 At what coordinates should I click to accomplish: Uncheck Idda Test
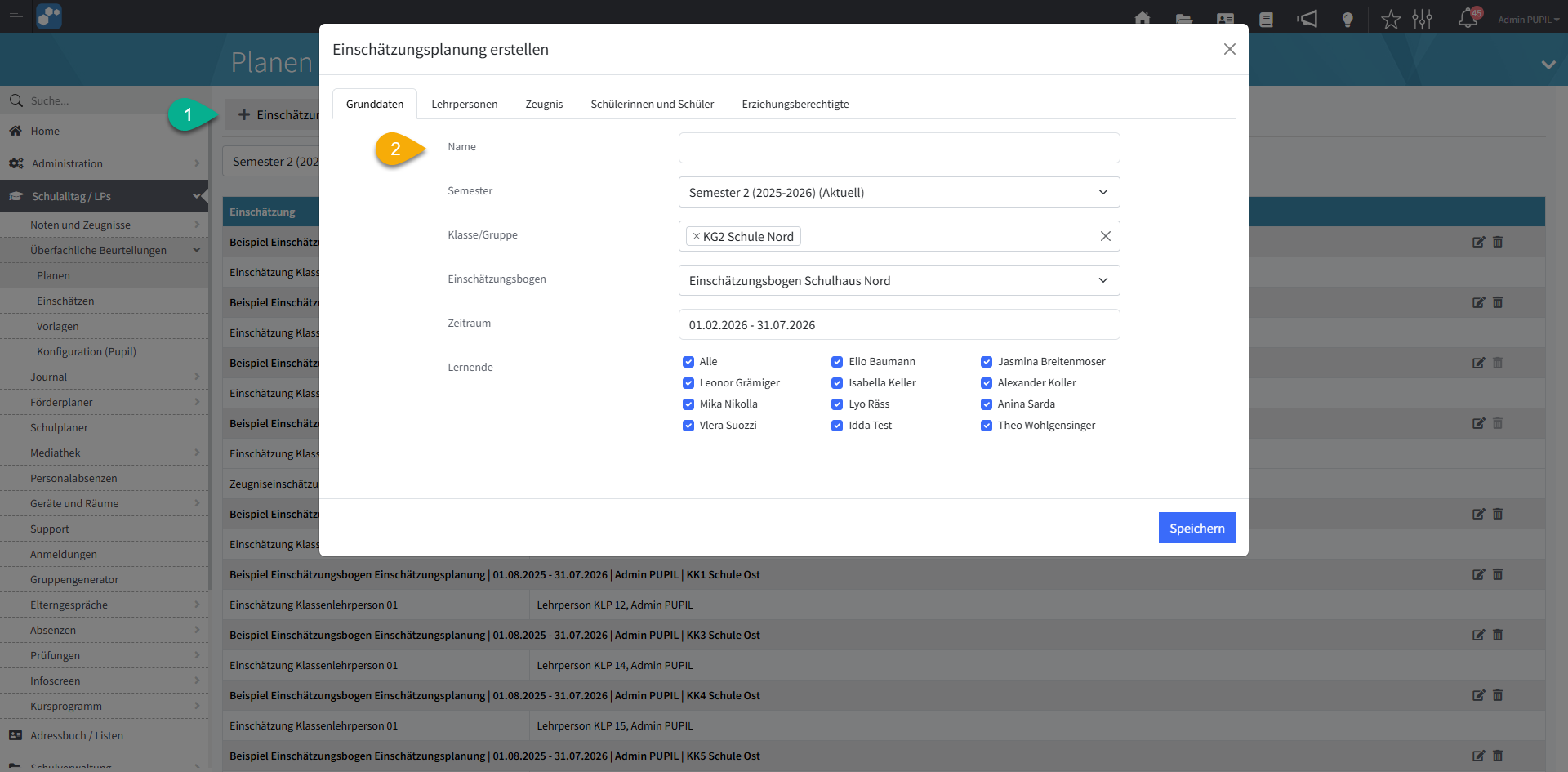837,426
